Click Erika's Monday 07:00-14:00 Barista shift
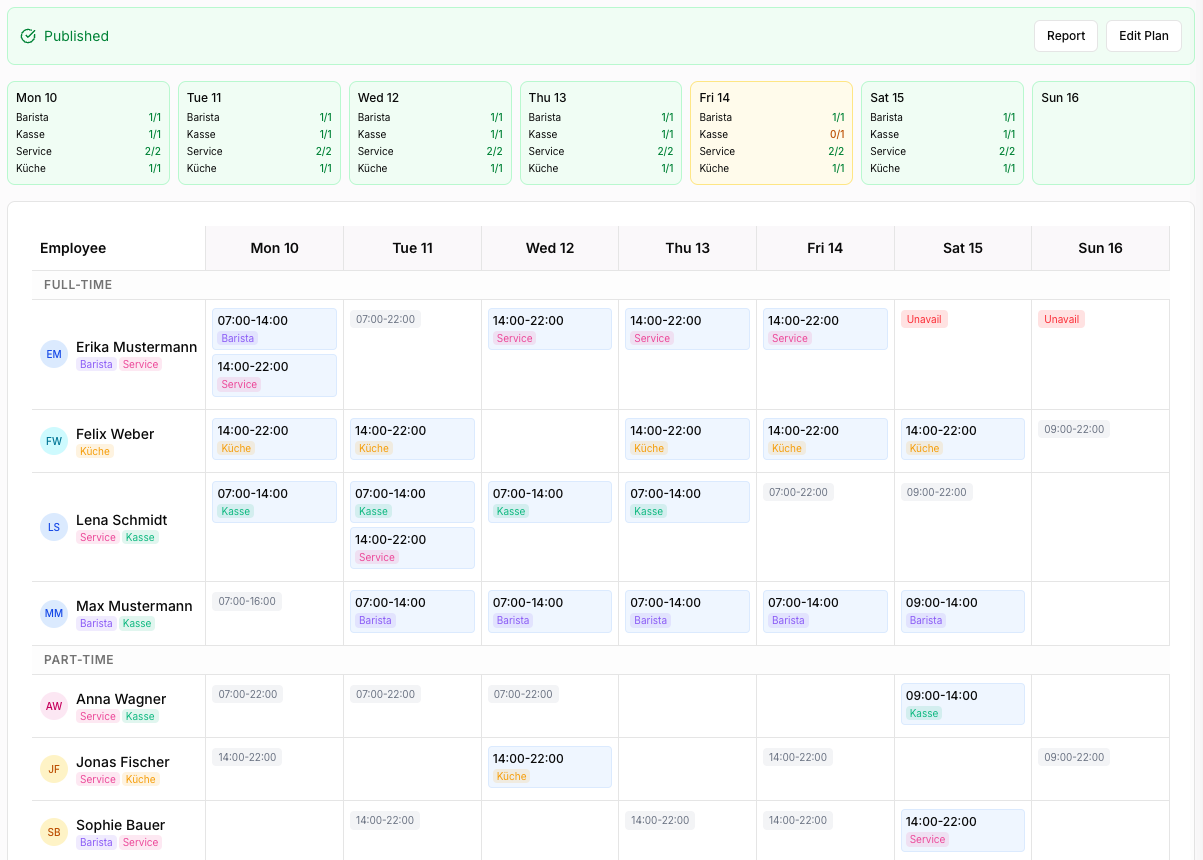This screenshot has width=1203, height=860. point(274,329)
